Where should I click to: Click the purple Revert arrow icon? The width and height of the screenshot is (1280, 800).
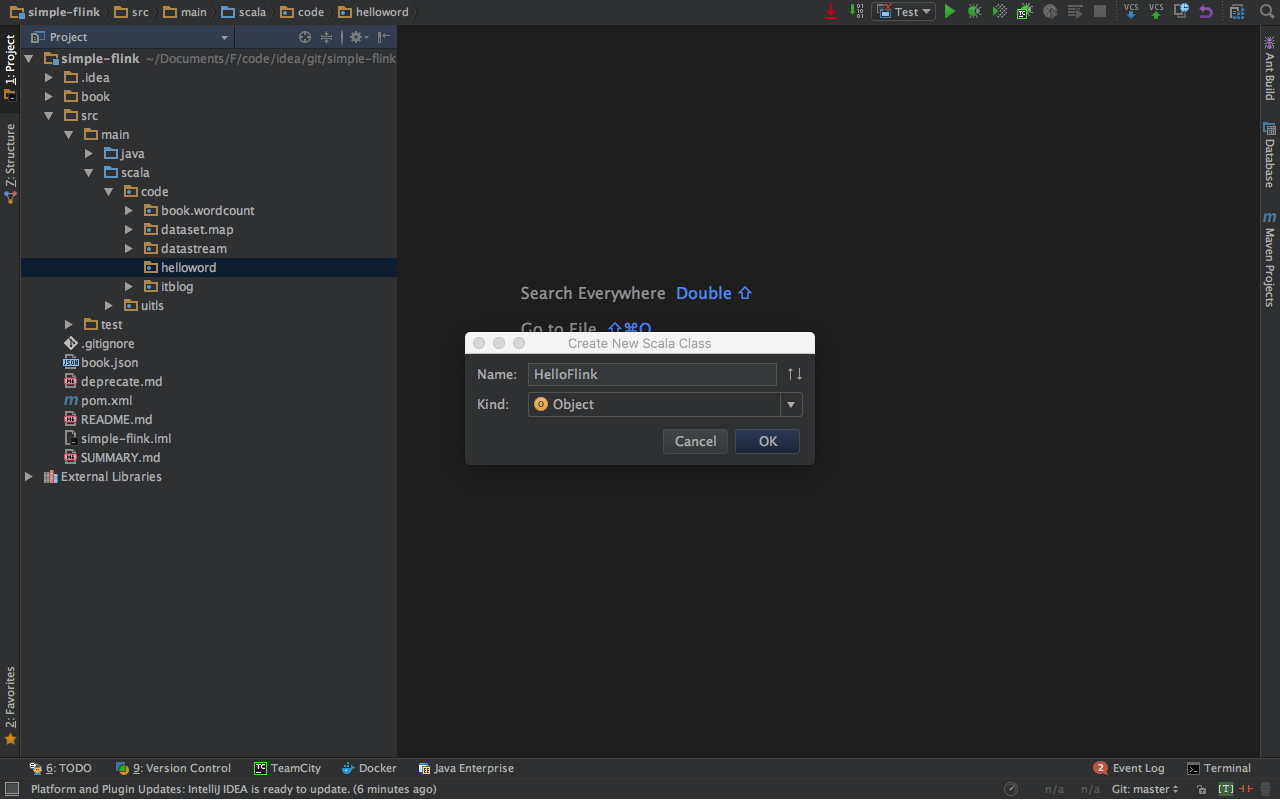pyautogui.click(x=1206, y=12)
